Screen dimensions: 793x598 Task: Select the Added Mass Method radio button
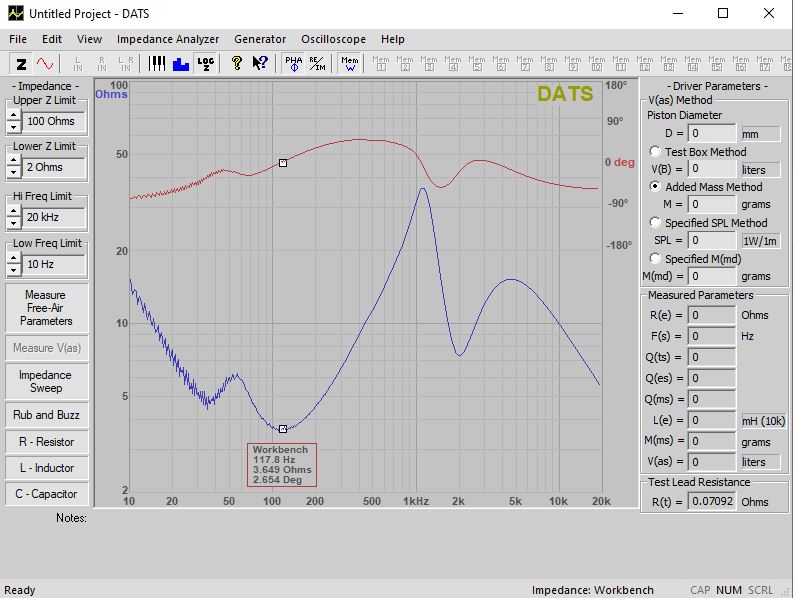point(655,186)
